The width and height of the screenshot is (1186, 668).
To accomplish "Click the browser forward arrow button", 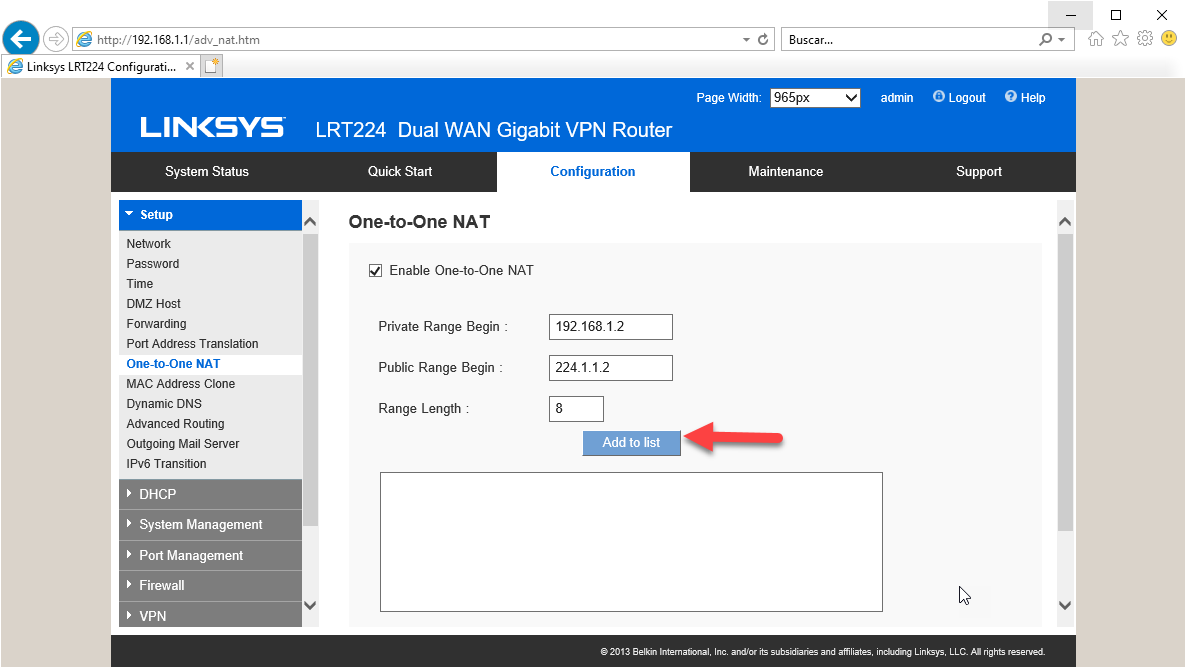I will pyautogui.click(x=56, y=39).
